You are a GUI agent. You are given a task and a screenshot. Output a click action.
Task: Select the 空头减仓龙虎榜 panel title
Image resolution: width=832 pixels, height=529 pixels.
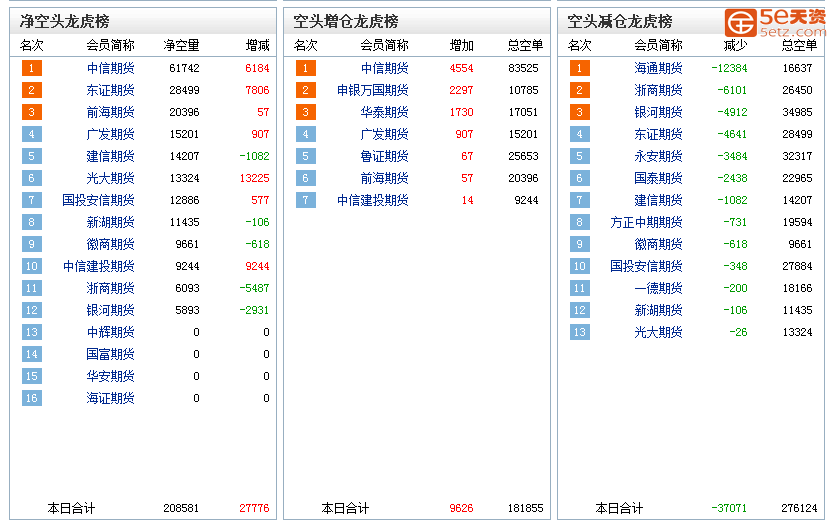point(620,22)
